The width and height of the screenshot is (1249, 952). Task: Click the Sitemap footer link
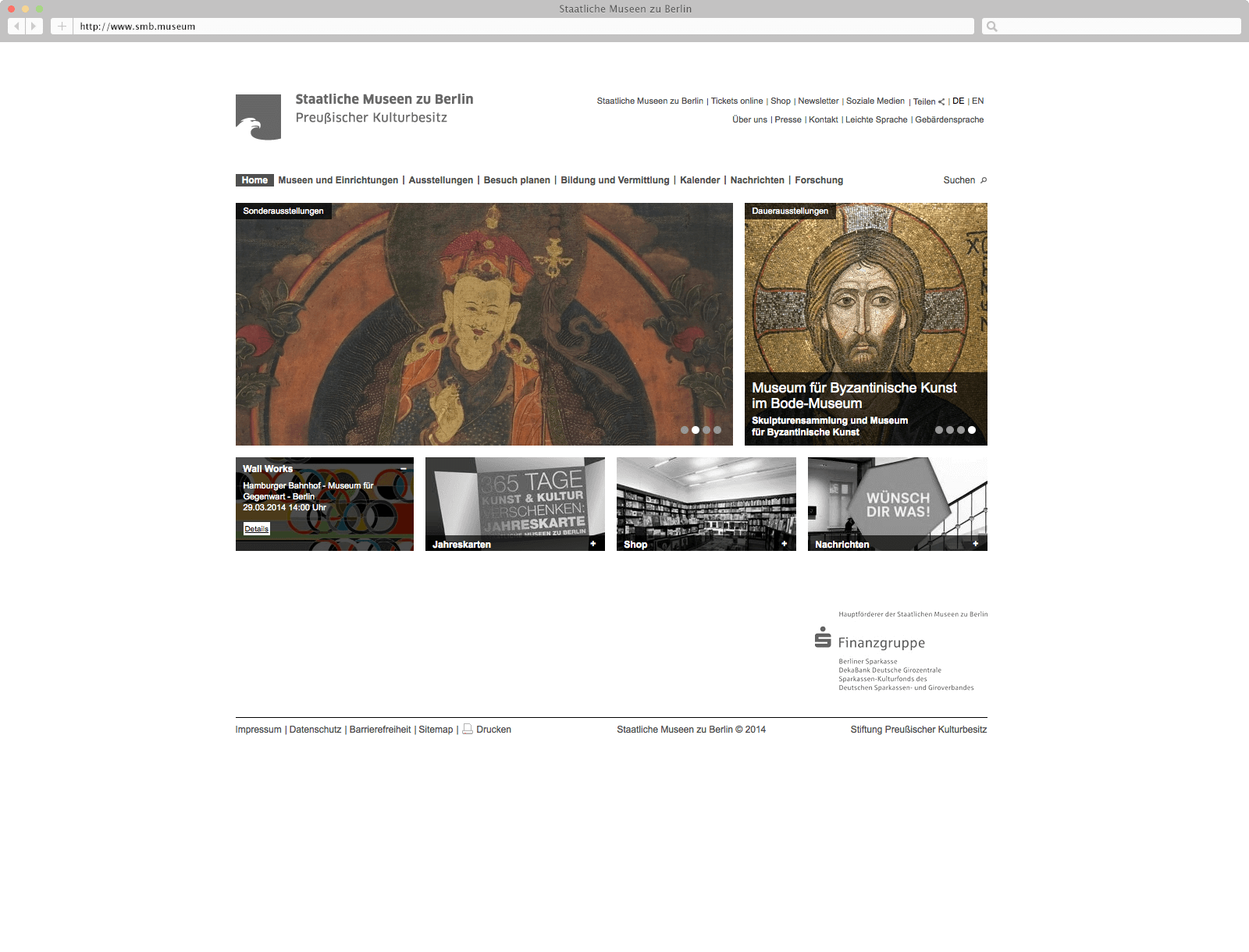[x=436, y=730]
